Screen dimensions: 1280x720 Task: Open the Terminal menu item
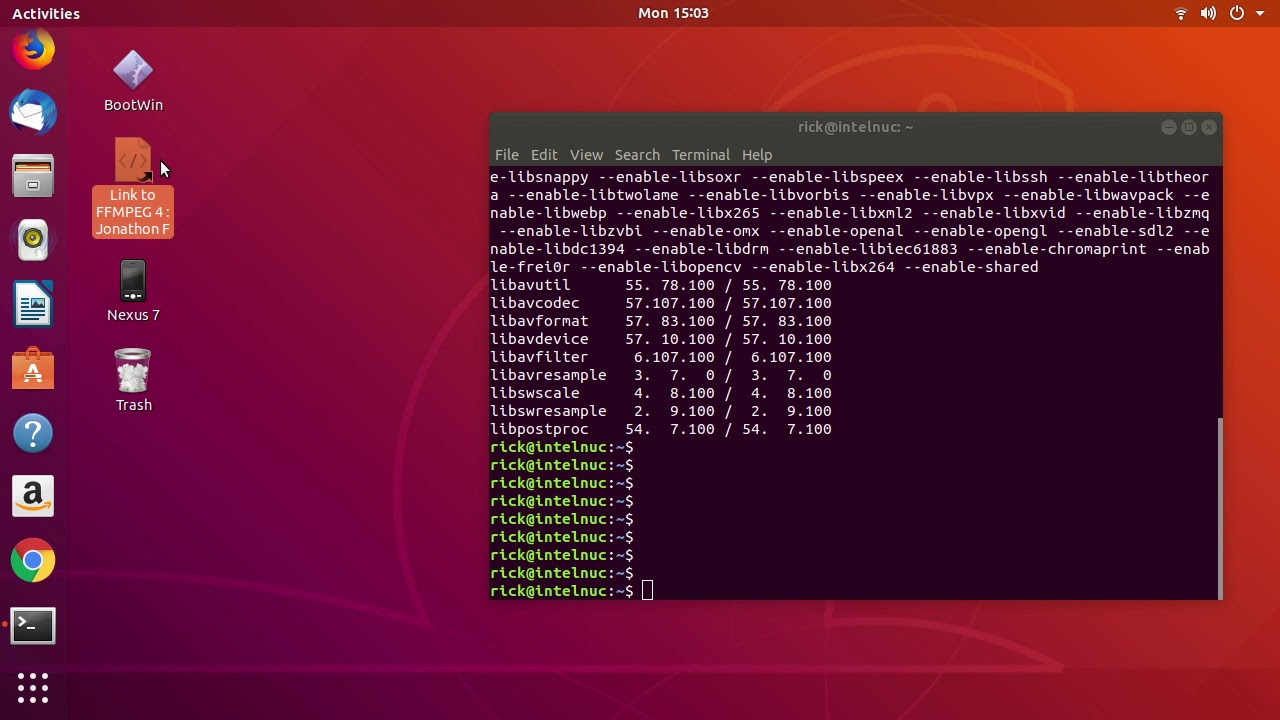[x=701, y=155]
